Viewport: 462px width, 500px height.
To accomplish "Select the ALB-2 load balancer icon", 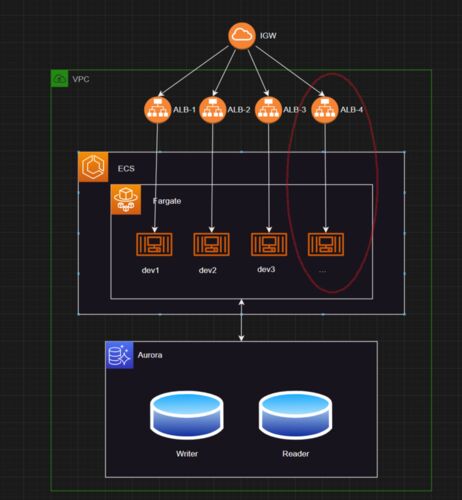I will [213, 110].
